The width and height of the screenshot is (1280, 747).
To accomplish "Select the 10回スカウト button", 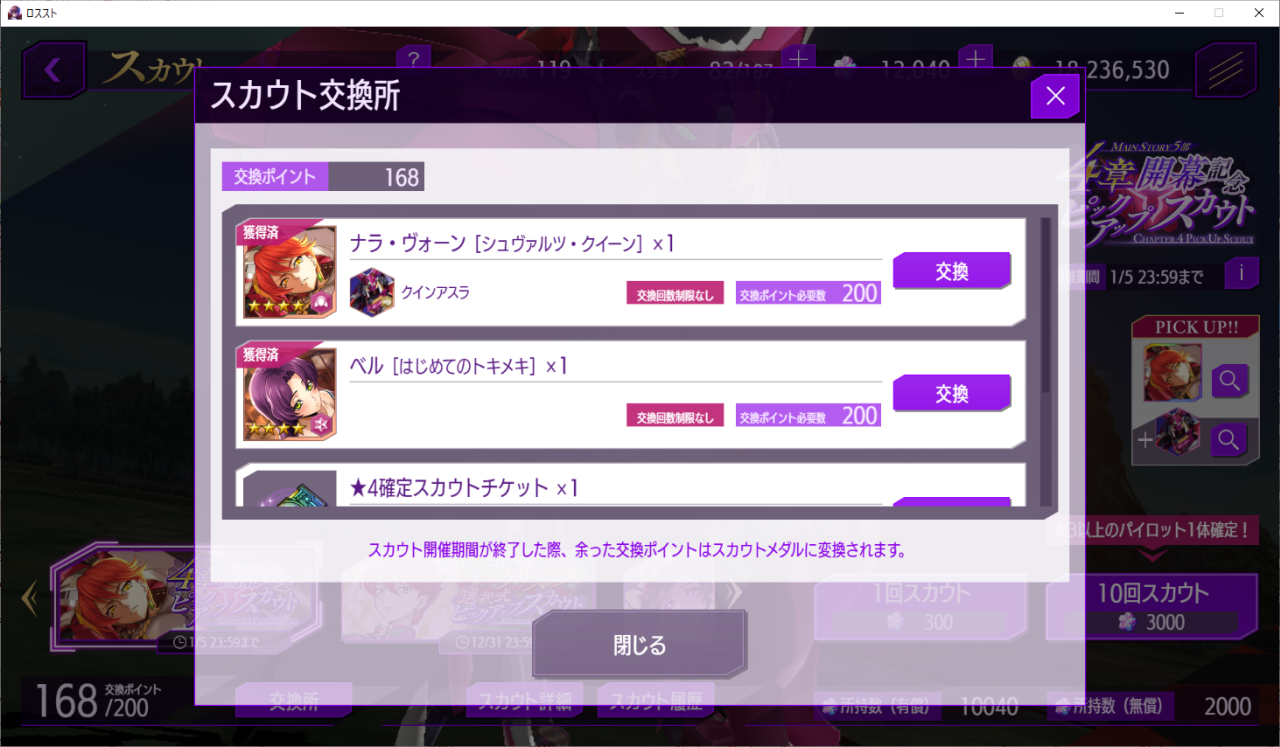I will (1152, 606).
